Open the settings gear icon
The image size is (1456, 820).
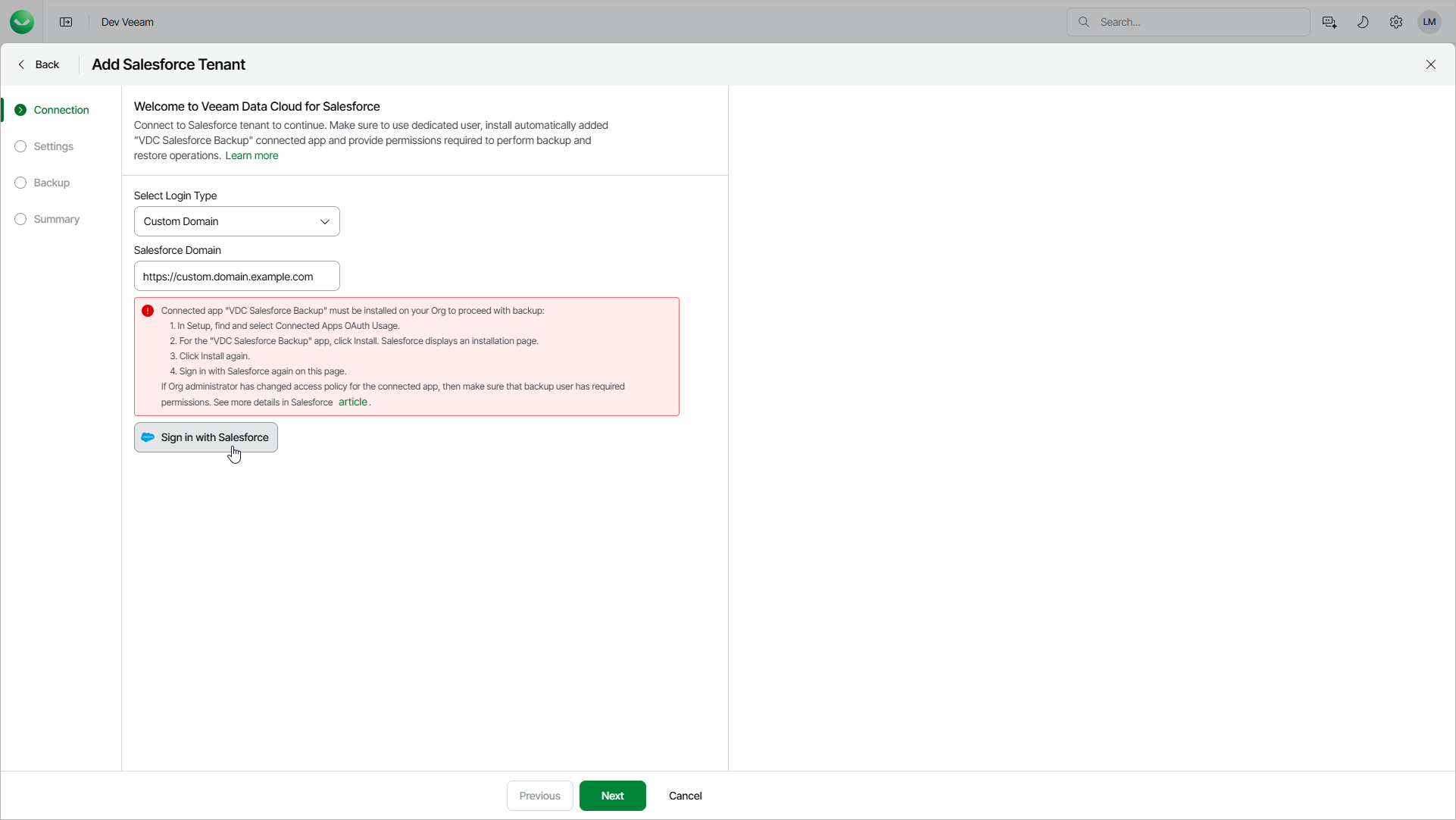(1396, 22)
